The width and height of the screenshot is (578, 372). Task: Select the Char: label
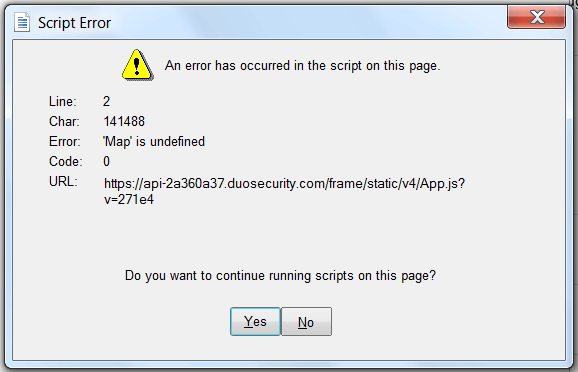[64, 121]
